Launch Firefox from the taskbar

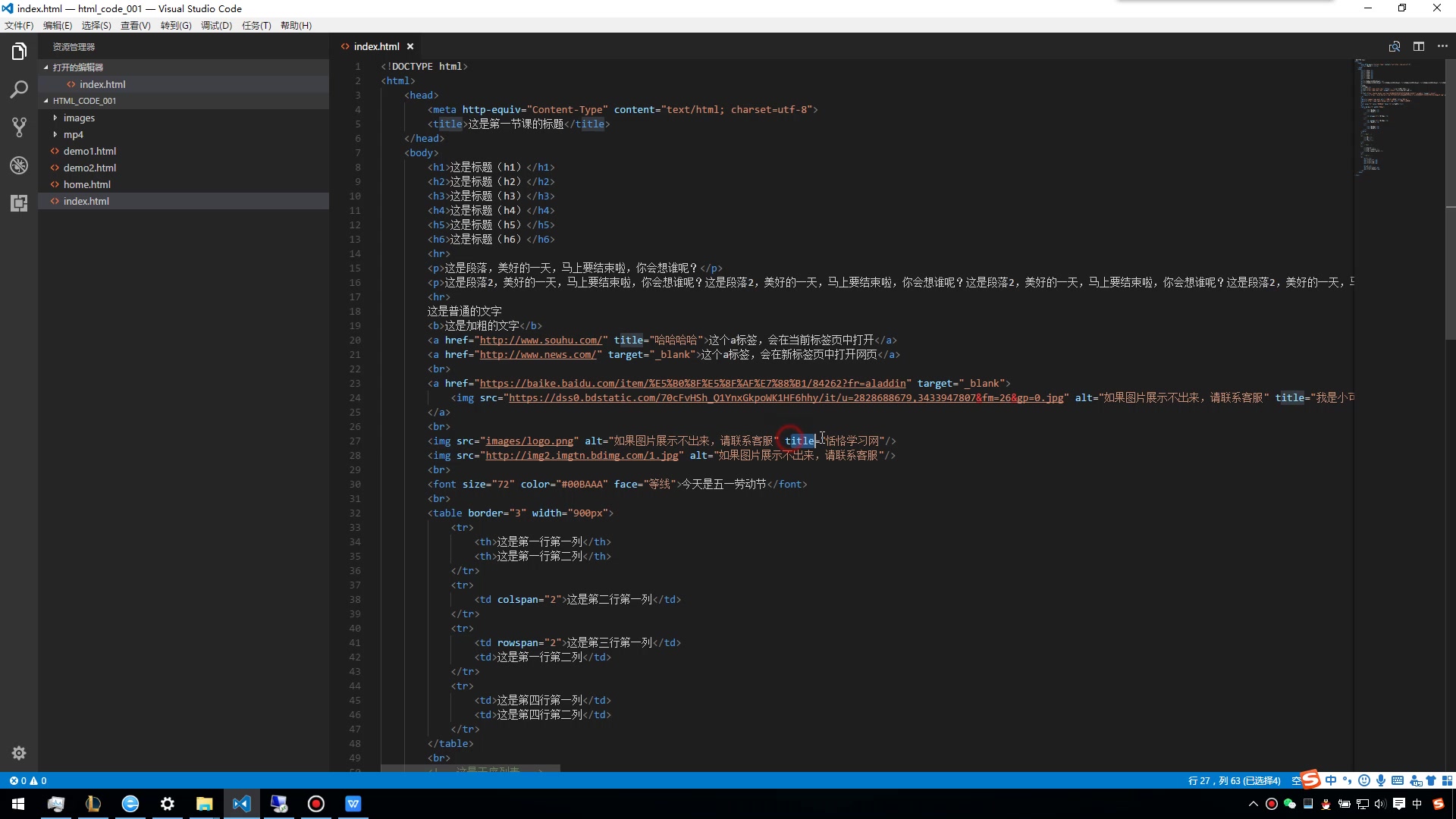(x=130, y=803)
